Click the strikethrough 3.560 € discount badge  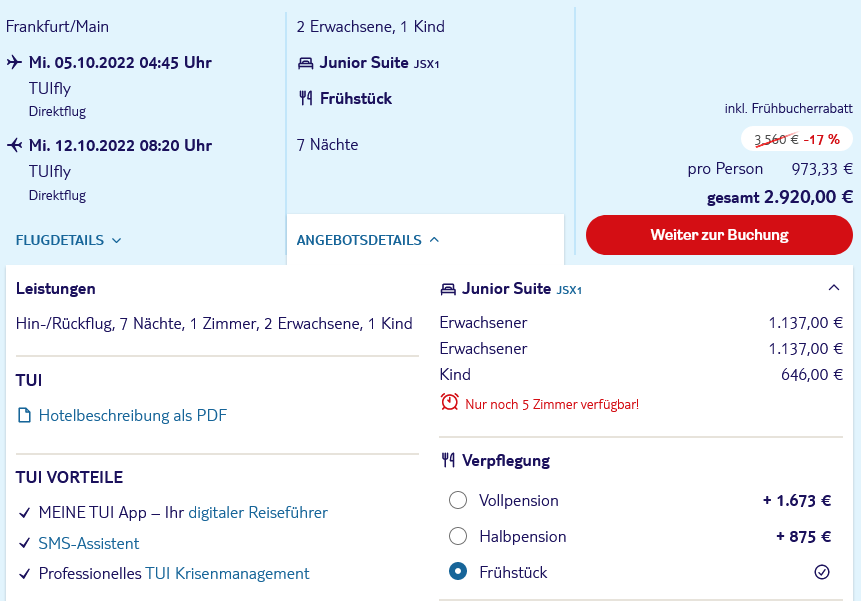point(797,139)
